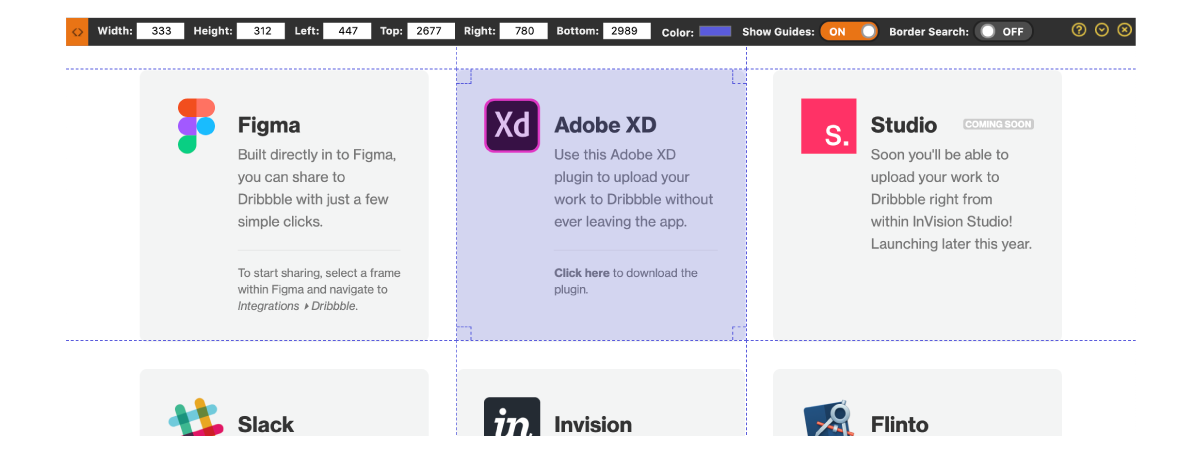Open the help question mark icon
The height and width of the screenshot is (454, 1200).
(x=1078, y=30)
